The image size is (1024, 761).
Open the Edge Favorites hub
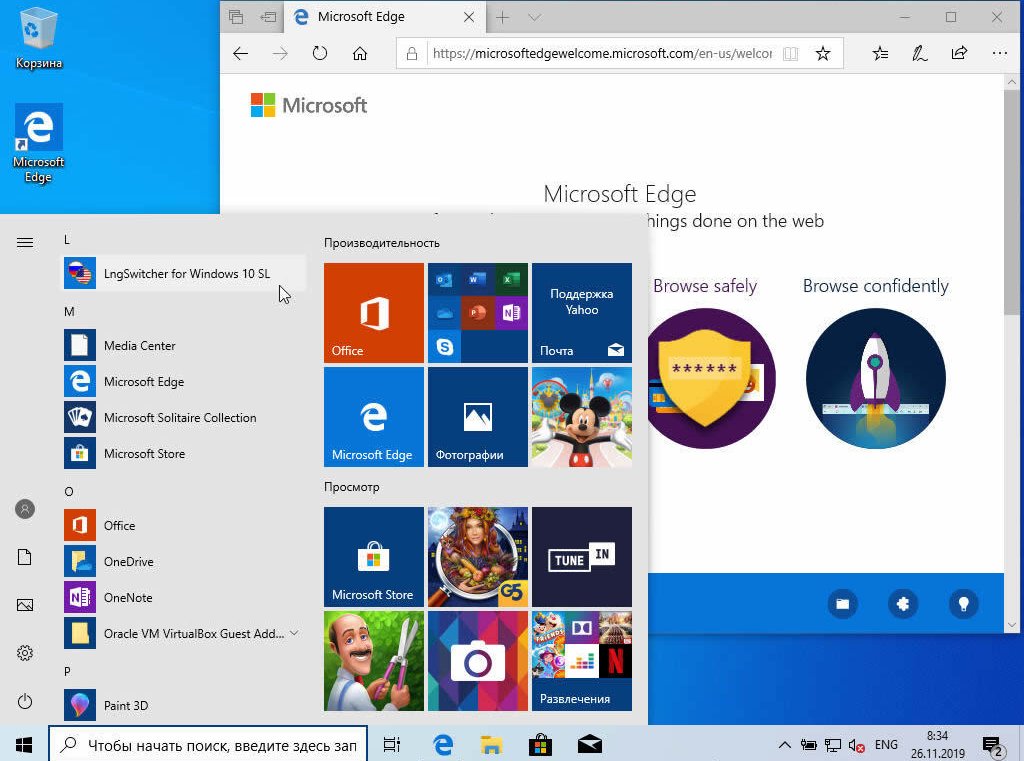[880, 54]
